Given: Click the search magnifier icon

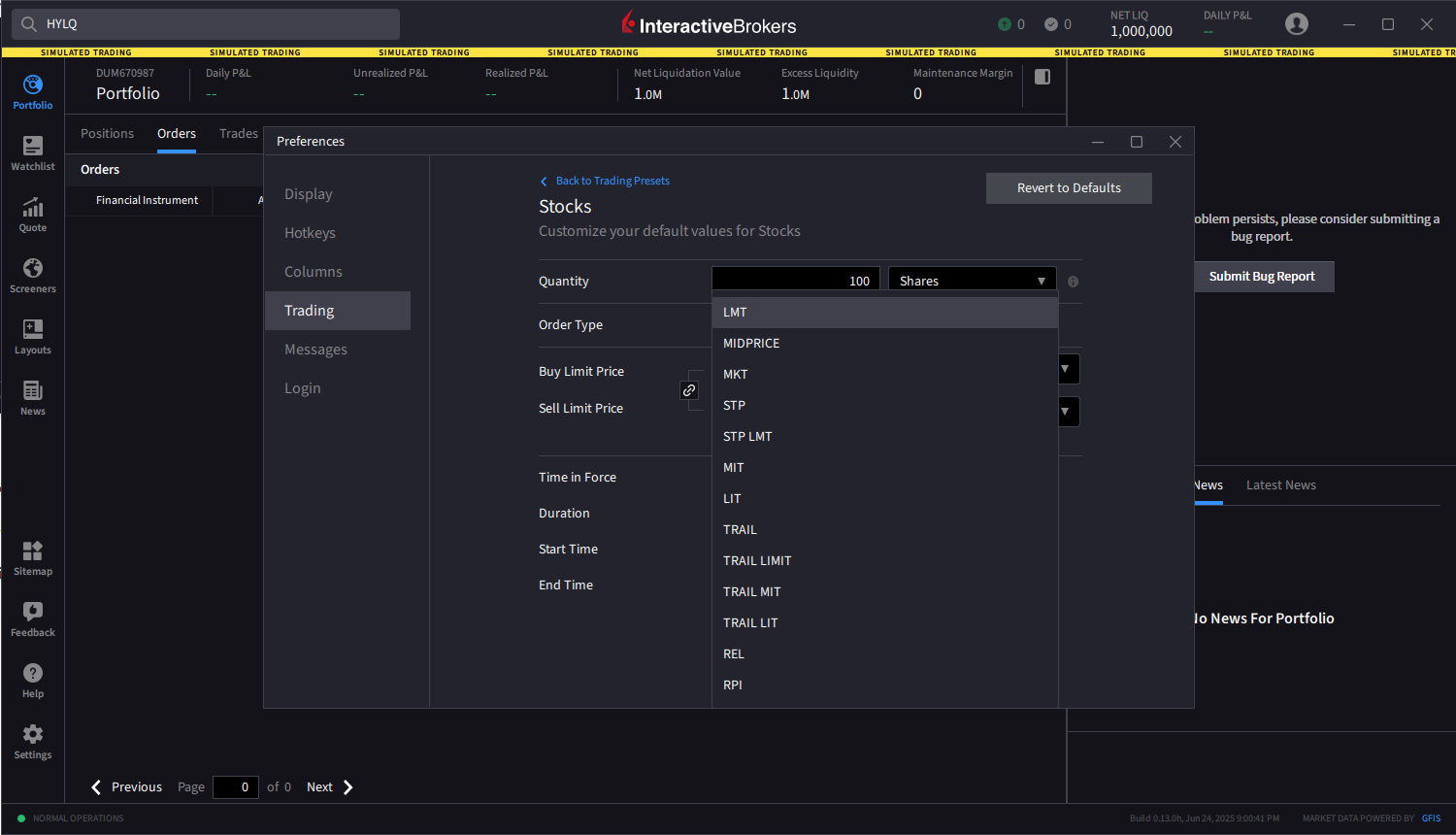Looking at the screenshot, I should (x=29, y=24).
